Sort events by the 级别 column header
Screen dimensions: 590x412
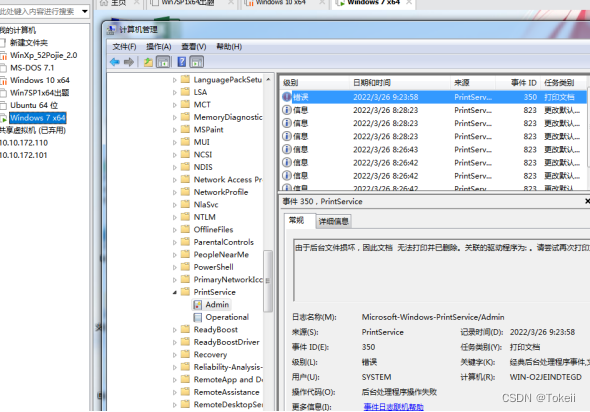314,83
